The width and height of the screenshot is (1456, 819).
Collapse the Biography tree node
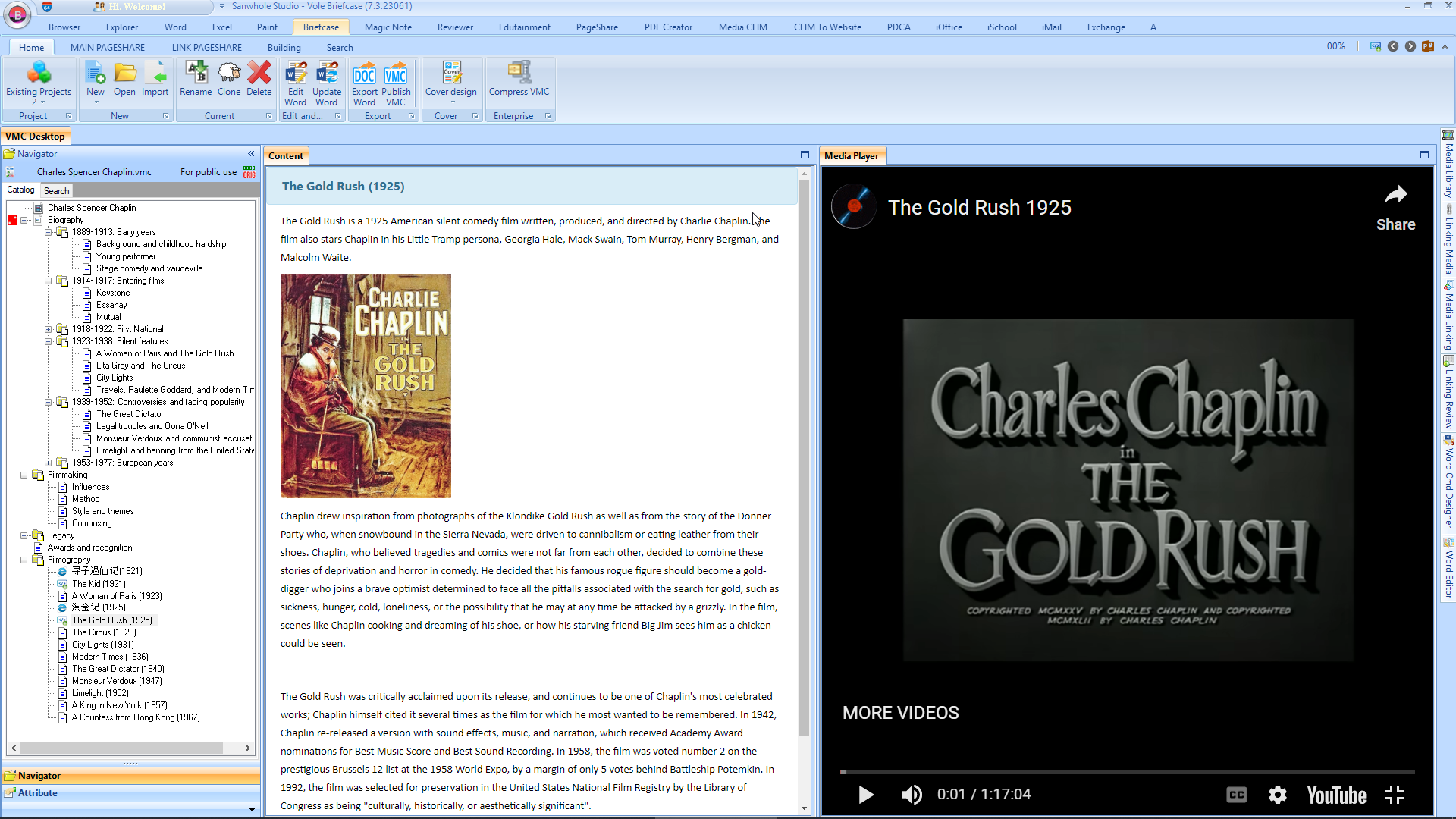24,220
